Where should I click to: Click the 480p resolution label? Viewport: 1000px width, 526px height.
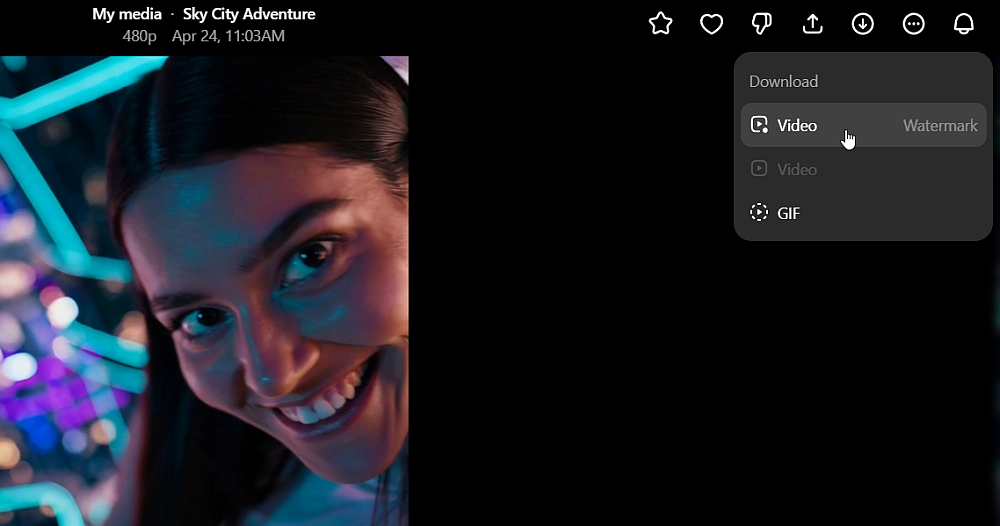tap(140, 36)
